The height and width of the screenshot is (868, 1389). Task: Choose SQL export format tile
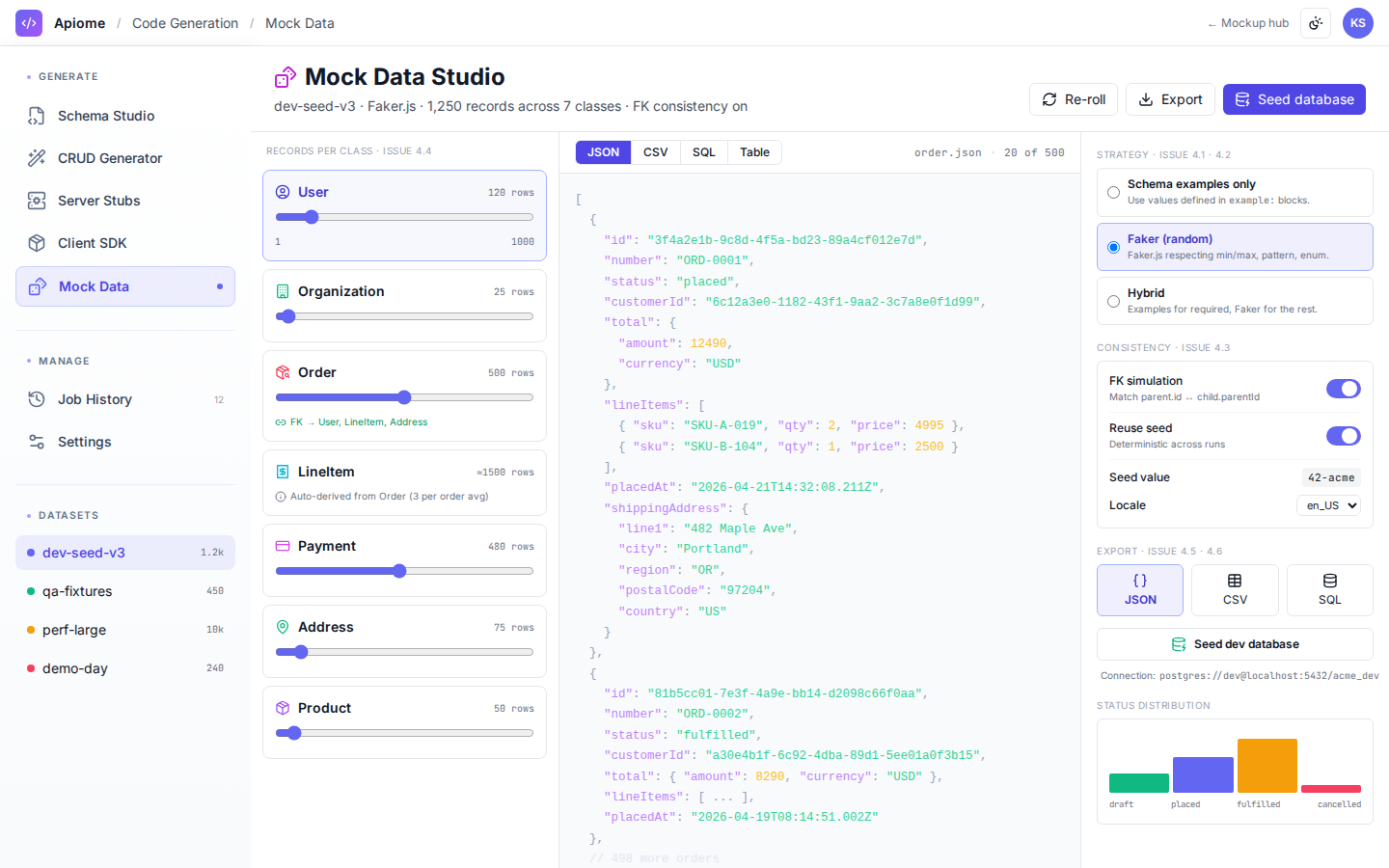click(x=1329, y=590)
